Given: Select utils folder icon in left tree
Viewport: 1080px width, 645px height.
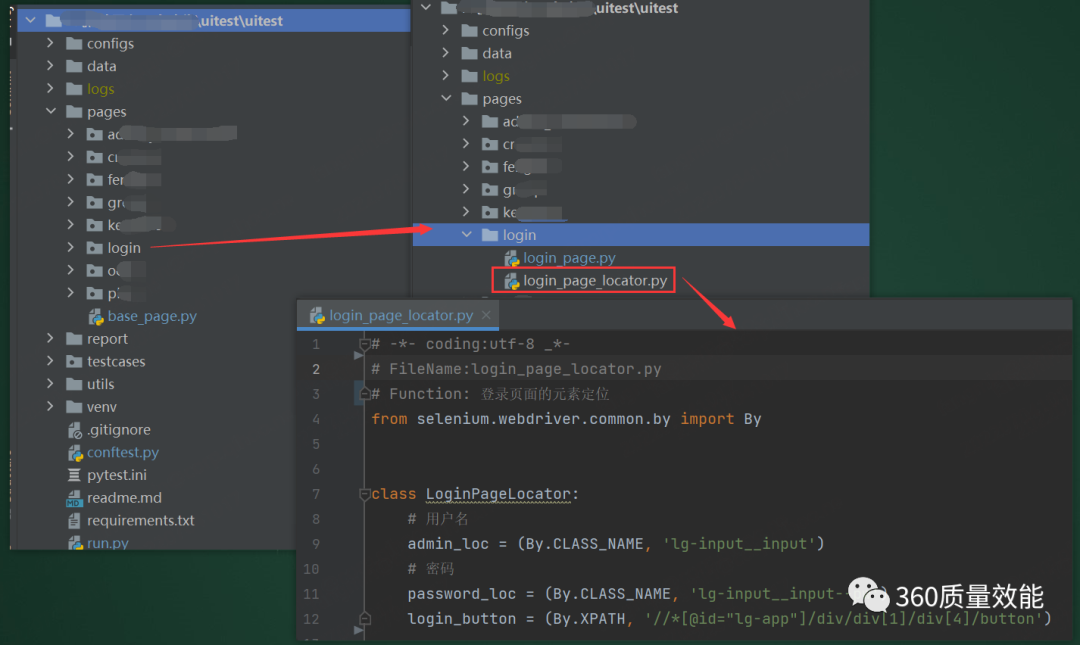Looking at the screenshot, I should (x=74, y=385).
